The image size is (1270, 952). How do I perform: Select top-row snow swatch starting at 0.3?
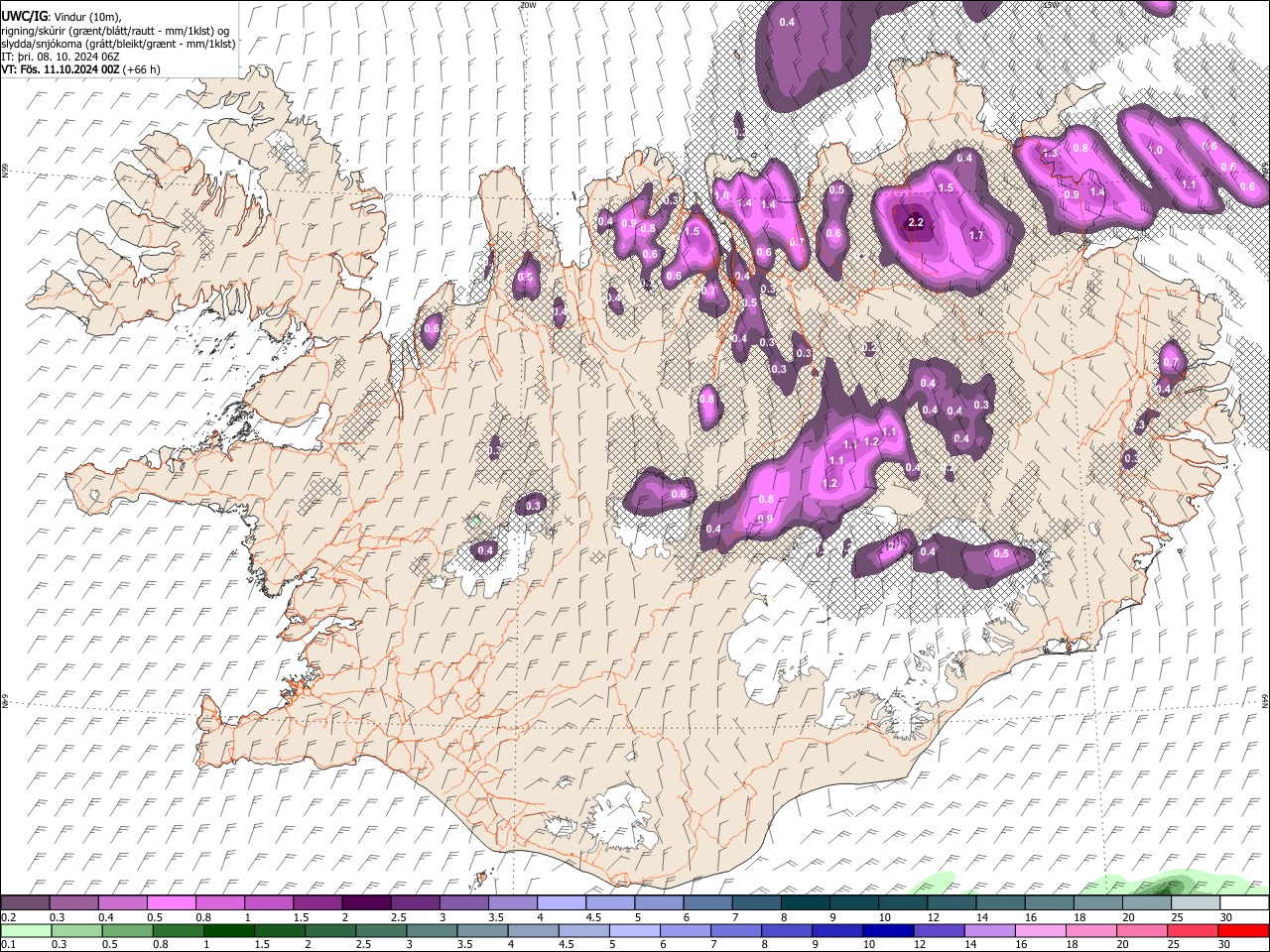pyautogui.click(x=74, y=903)
